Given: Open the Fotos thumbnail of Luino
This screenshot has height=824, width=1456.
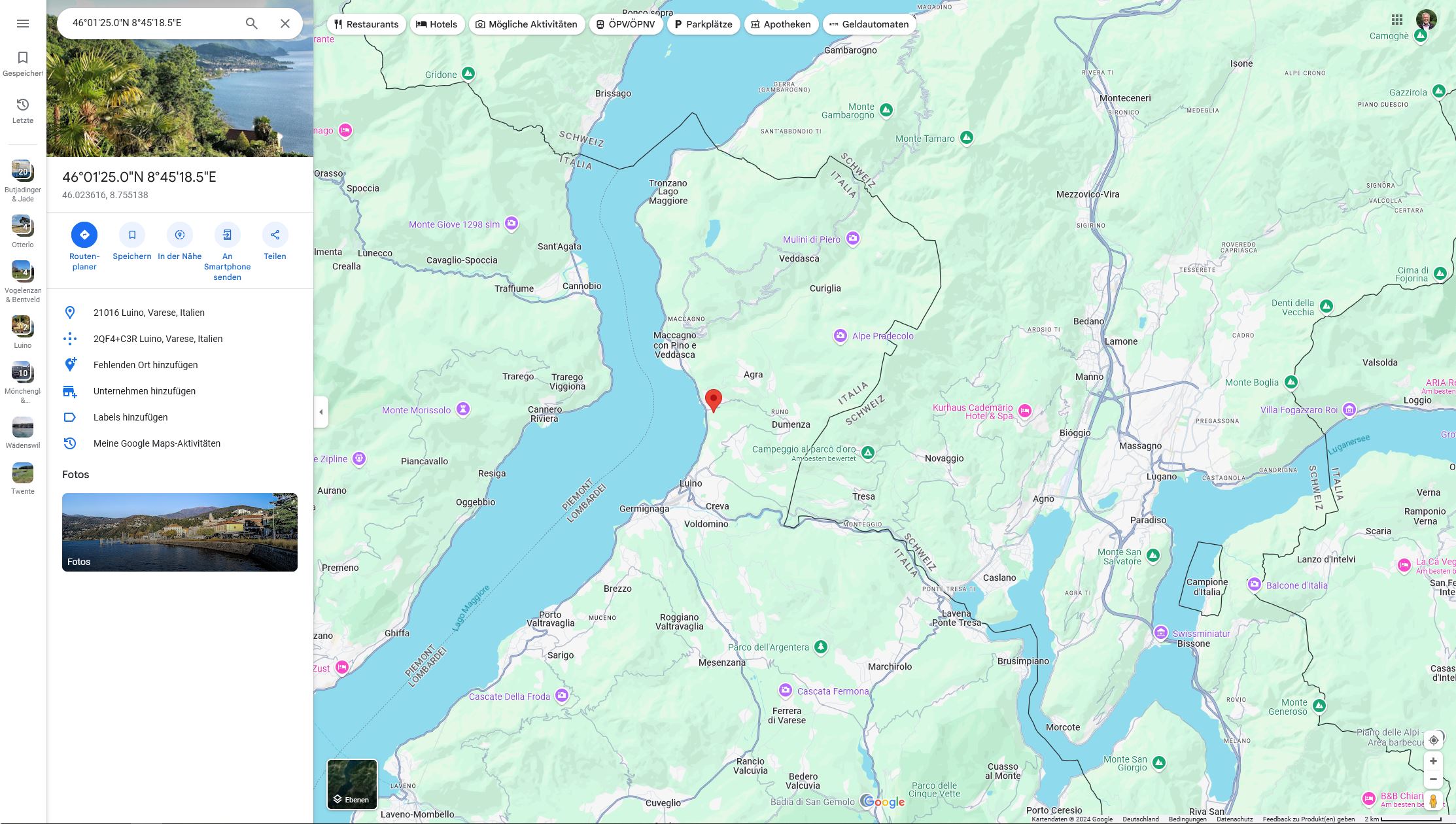Looking at the screenshot, I should 180,532.
